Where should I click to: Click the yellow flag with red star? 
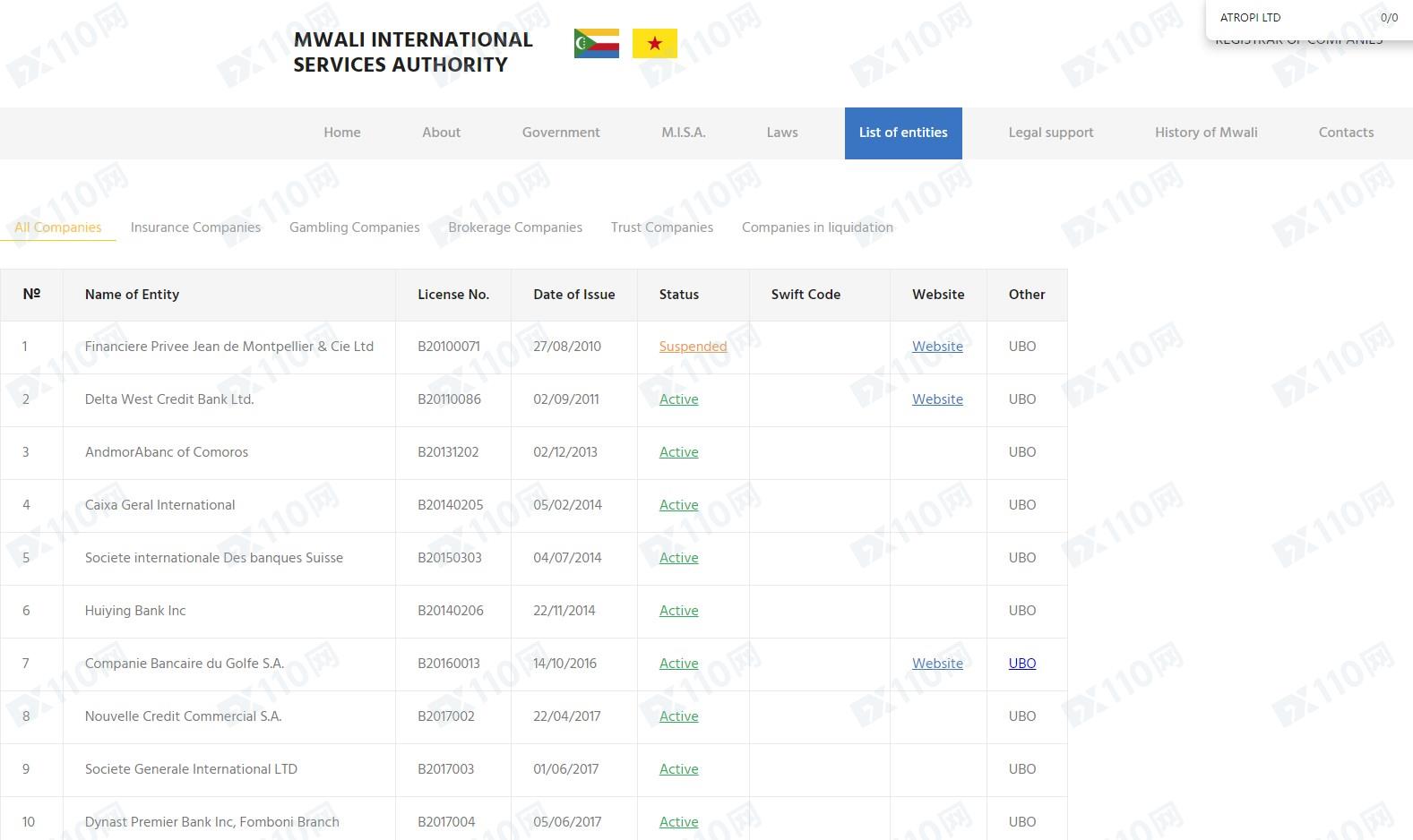tap(655, 43)
